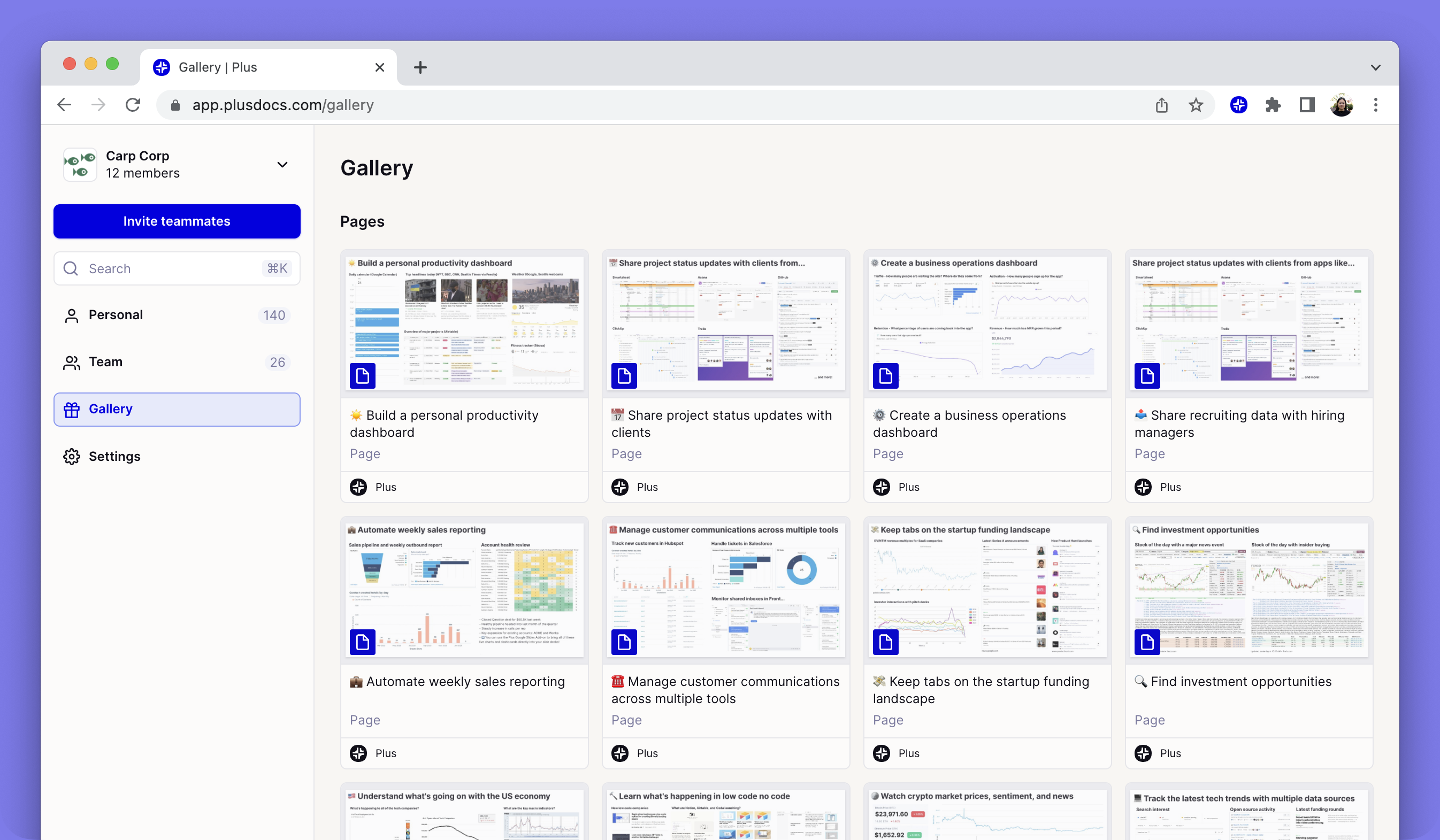The height and width of the screenshot is (840, 1440).
Task: Close the Gallery | Plus tab
Action: click(x=379, y=67)
